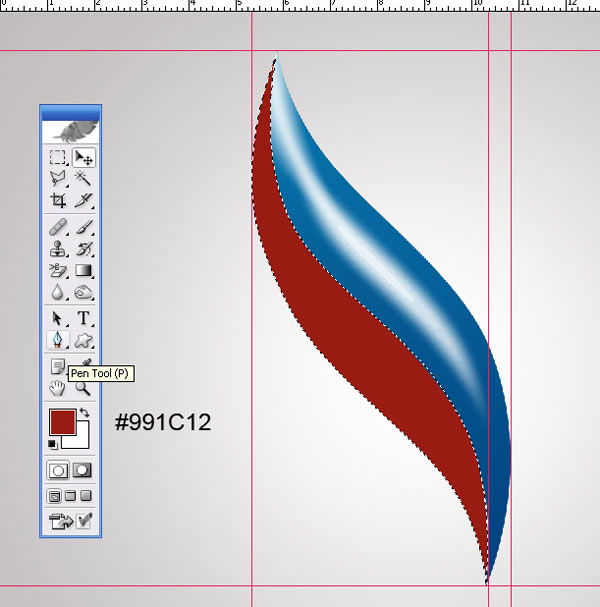Click the feather image atop the toolbox
Image resolution: width=600 pixels, height=607 pixels.
[70, 132]
